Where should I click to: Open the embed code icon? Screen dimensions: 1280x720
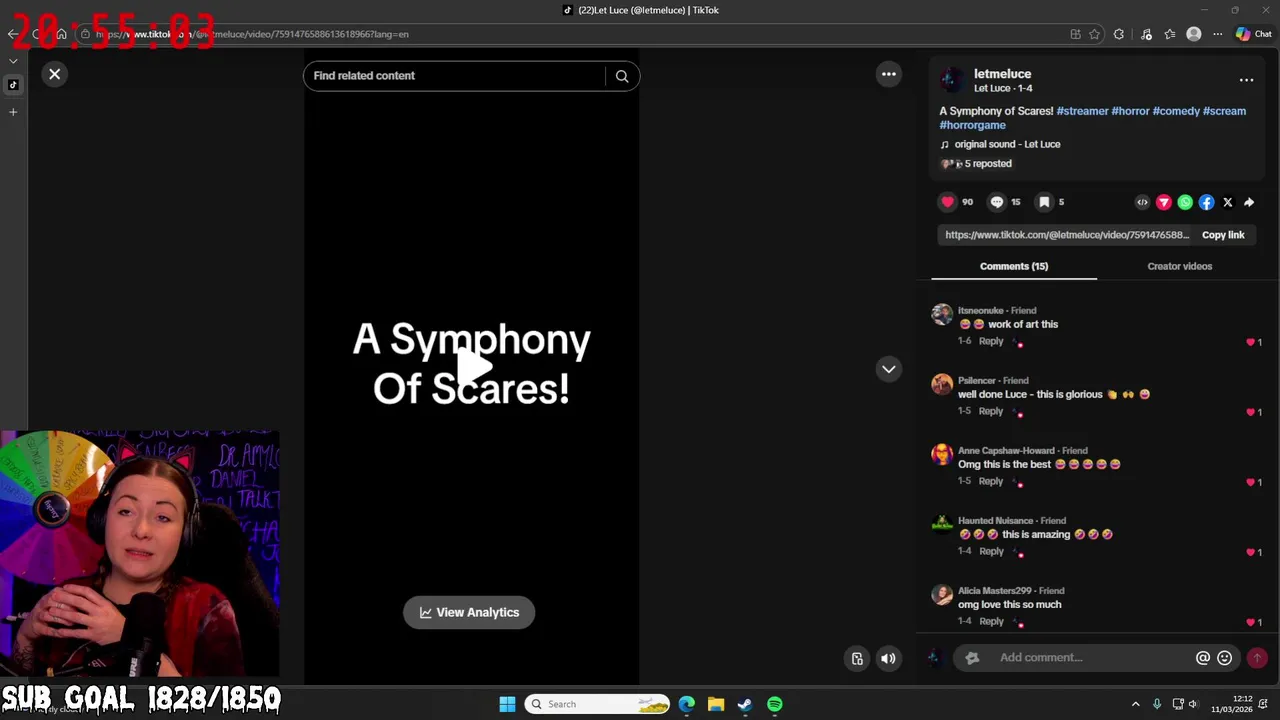coord(1142,202)
